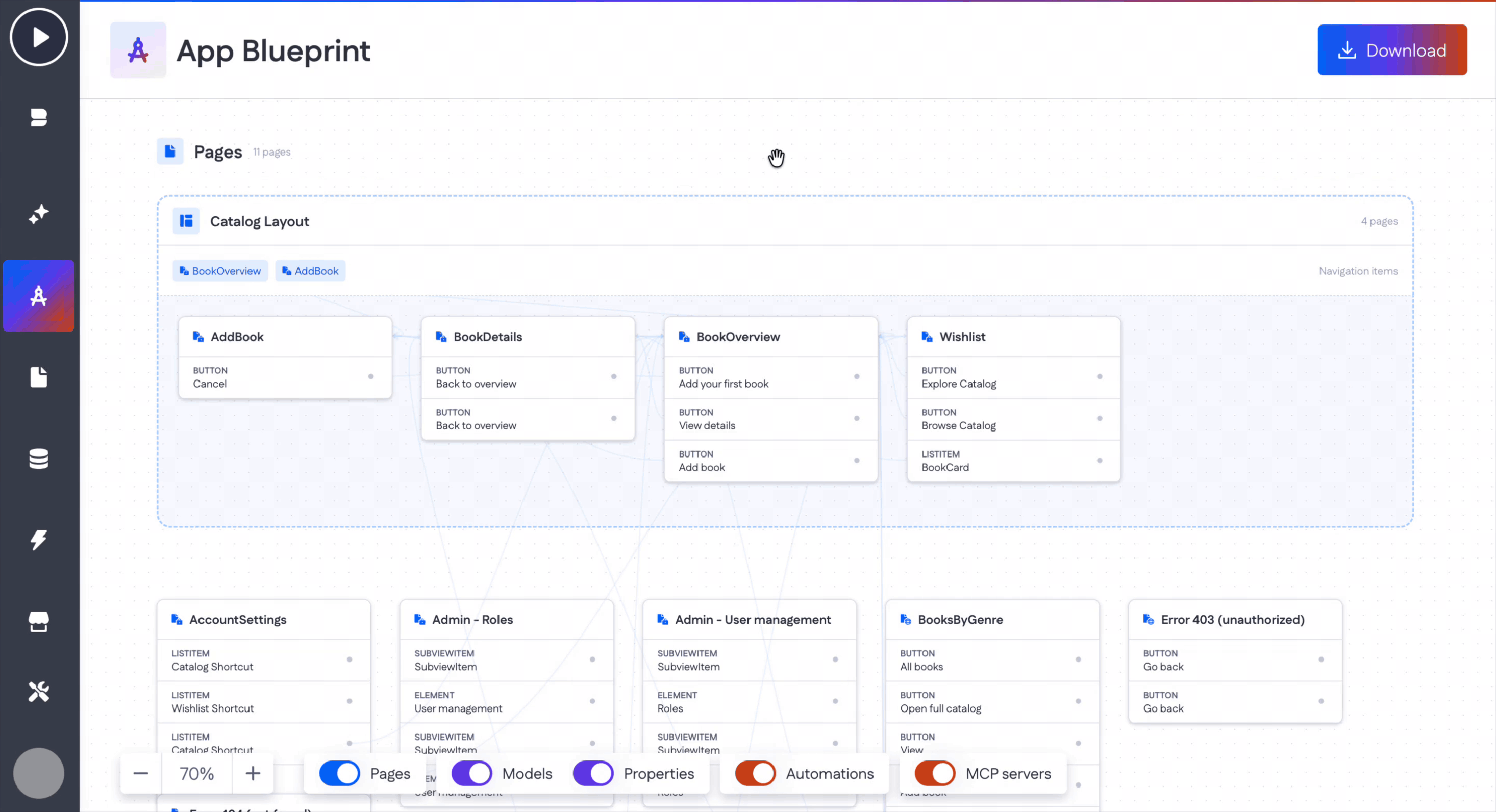The height and width of the screenshot is (812, 1496).
Task: Select the Open full catalog row
Action: (x=992, y=702)
